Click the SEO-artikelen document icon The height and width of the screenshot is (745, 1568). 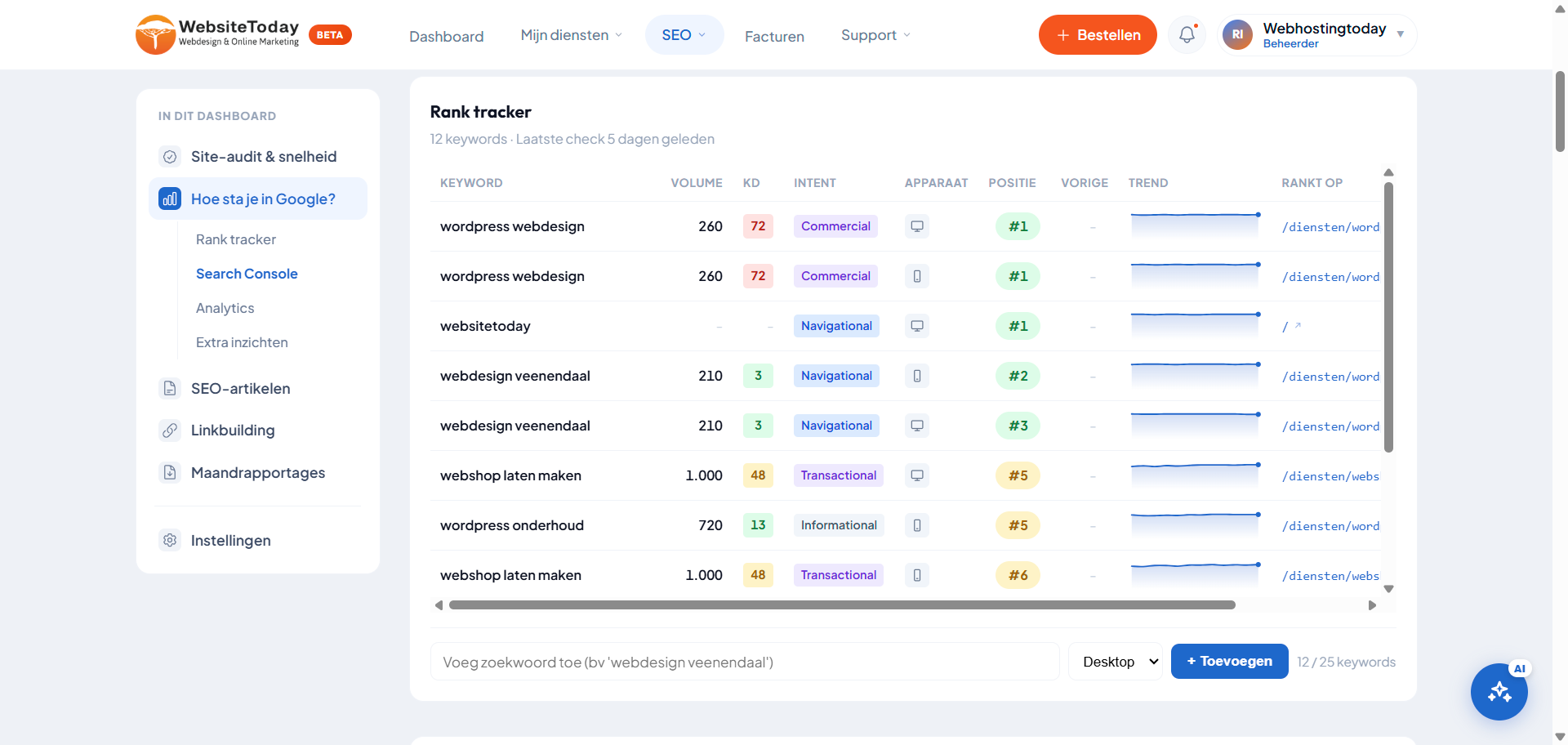click(x=170, y=388)
